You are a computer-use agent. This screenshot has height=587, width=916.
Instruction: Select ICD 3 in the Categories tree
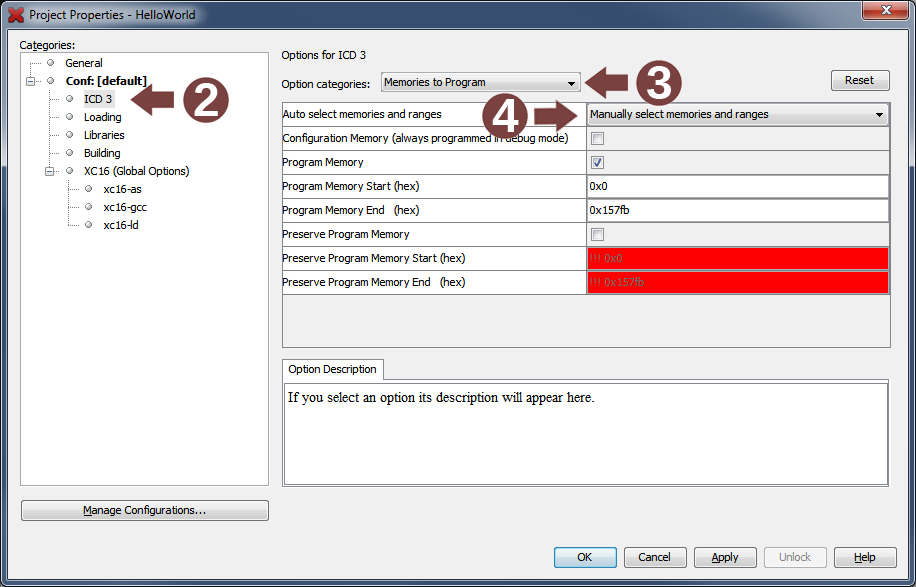tap(97, 99)
